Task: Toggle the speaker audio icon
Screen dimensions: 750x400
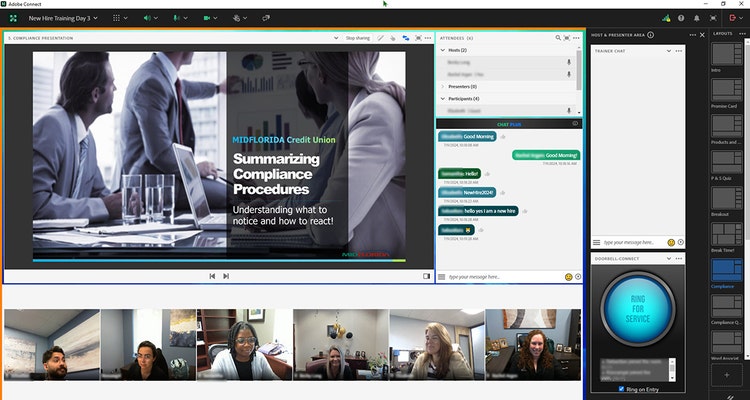Action: click(x=146, y=18)
